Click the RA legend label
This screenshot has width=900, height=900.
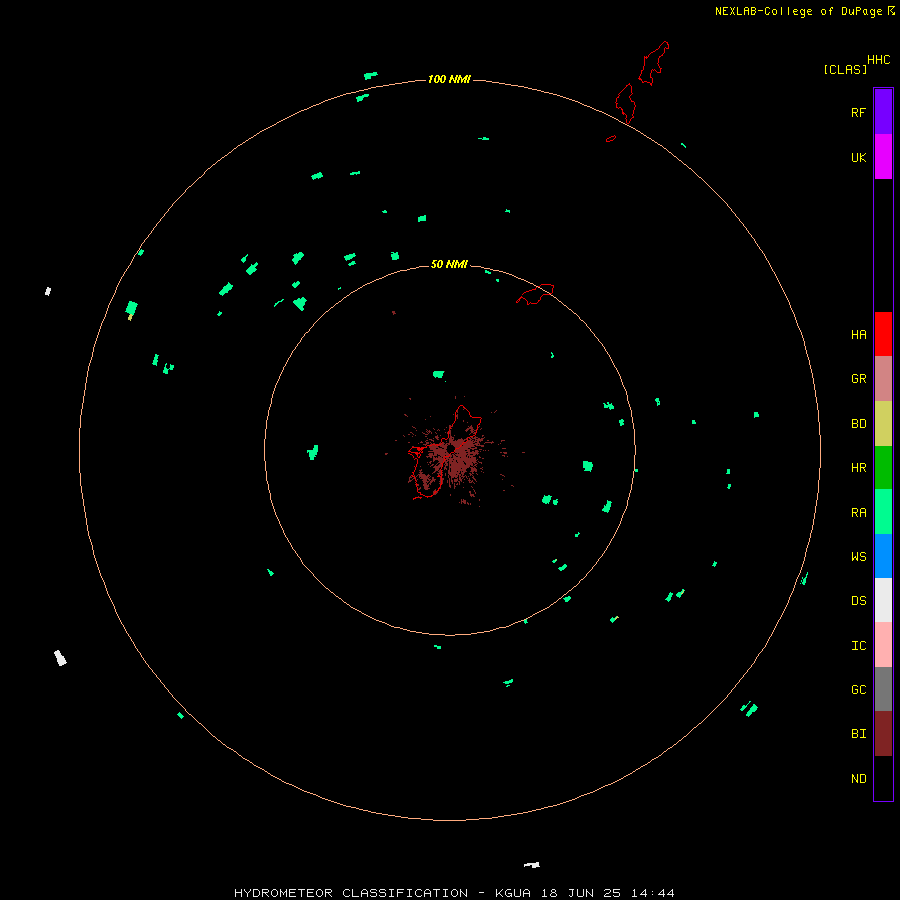coord(859,513)
